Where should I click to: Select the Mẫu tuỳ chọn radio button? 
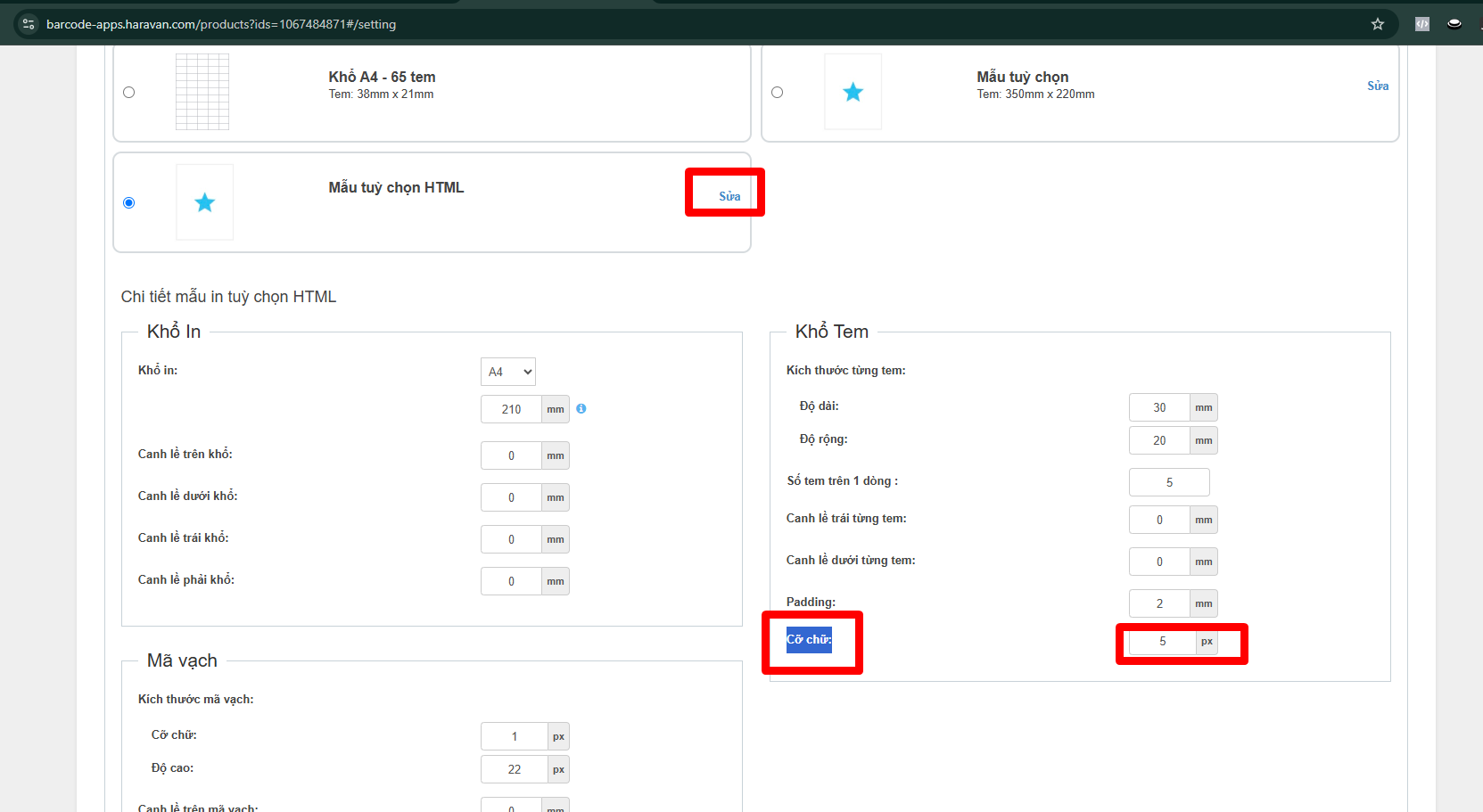pos(778,93)
